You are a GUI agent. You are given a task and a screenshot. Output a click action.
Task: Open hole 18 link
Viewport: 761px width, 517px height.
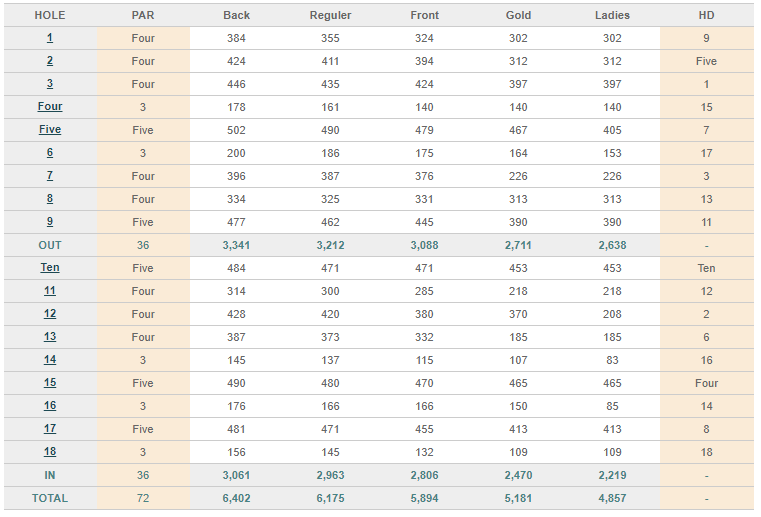[x=50, y=451]
